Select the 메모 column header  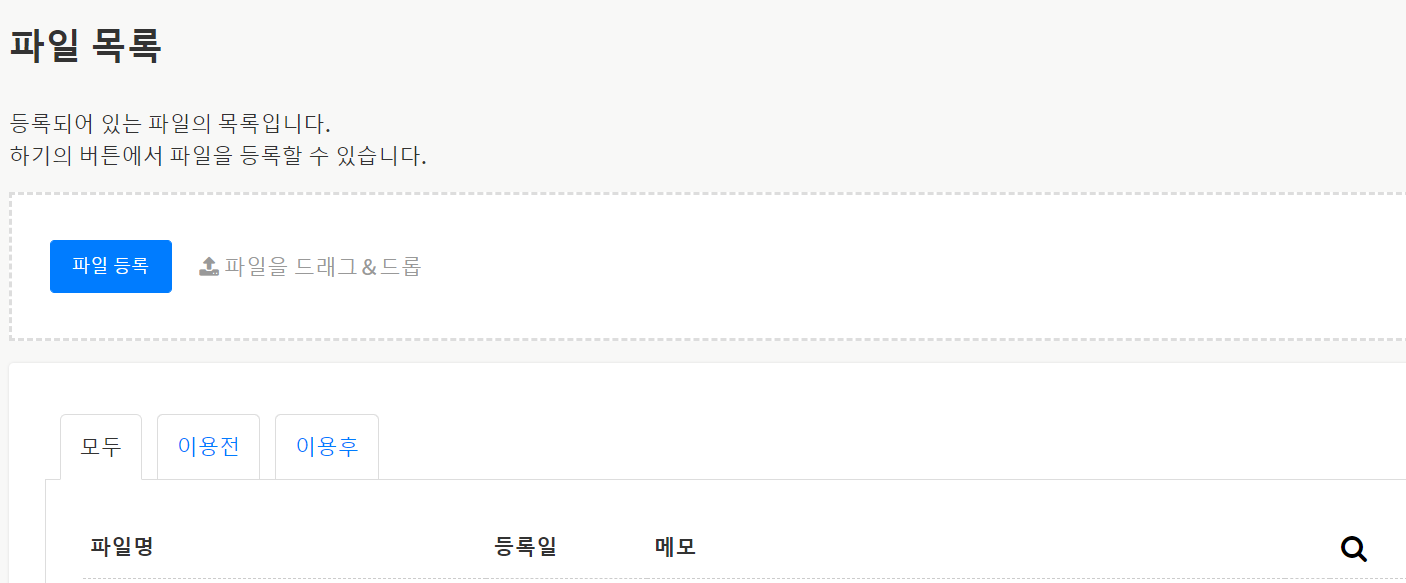(x=675, y=547)
